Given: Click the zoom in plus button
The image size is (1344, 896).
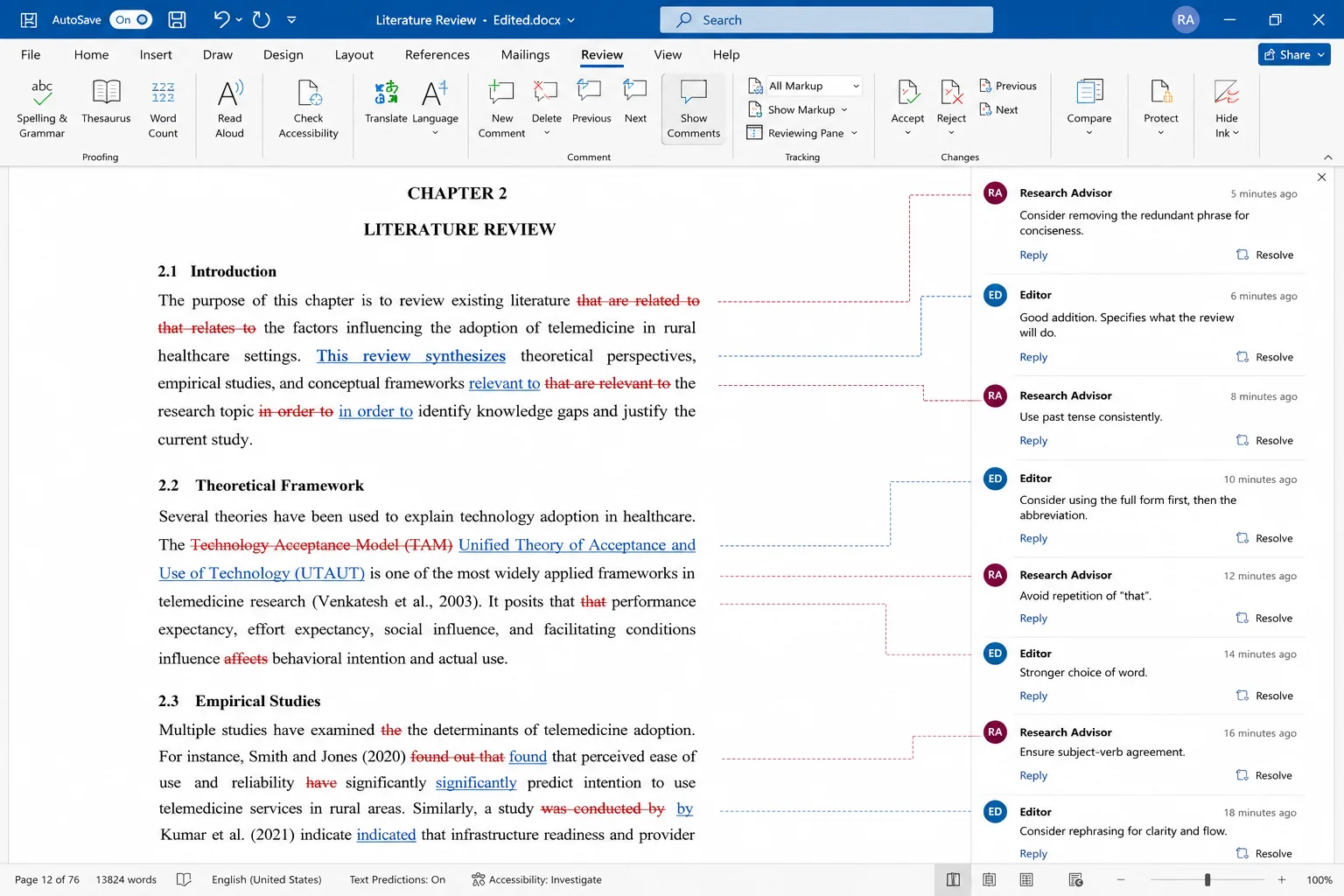Looking at the screenshot, I should click(1282, 880).
